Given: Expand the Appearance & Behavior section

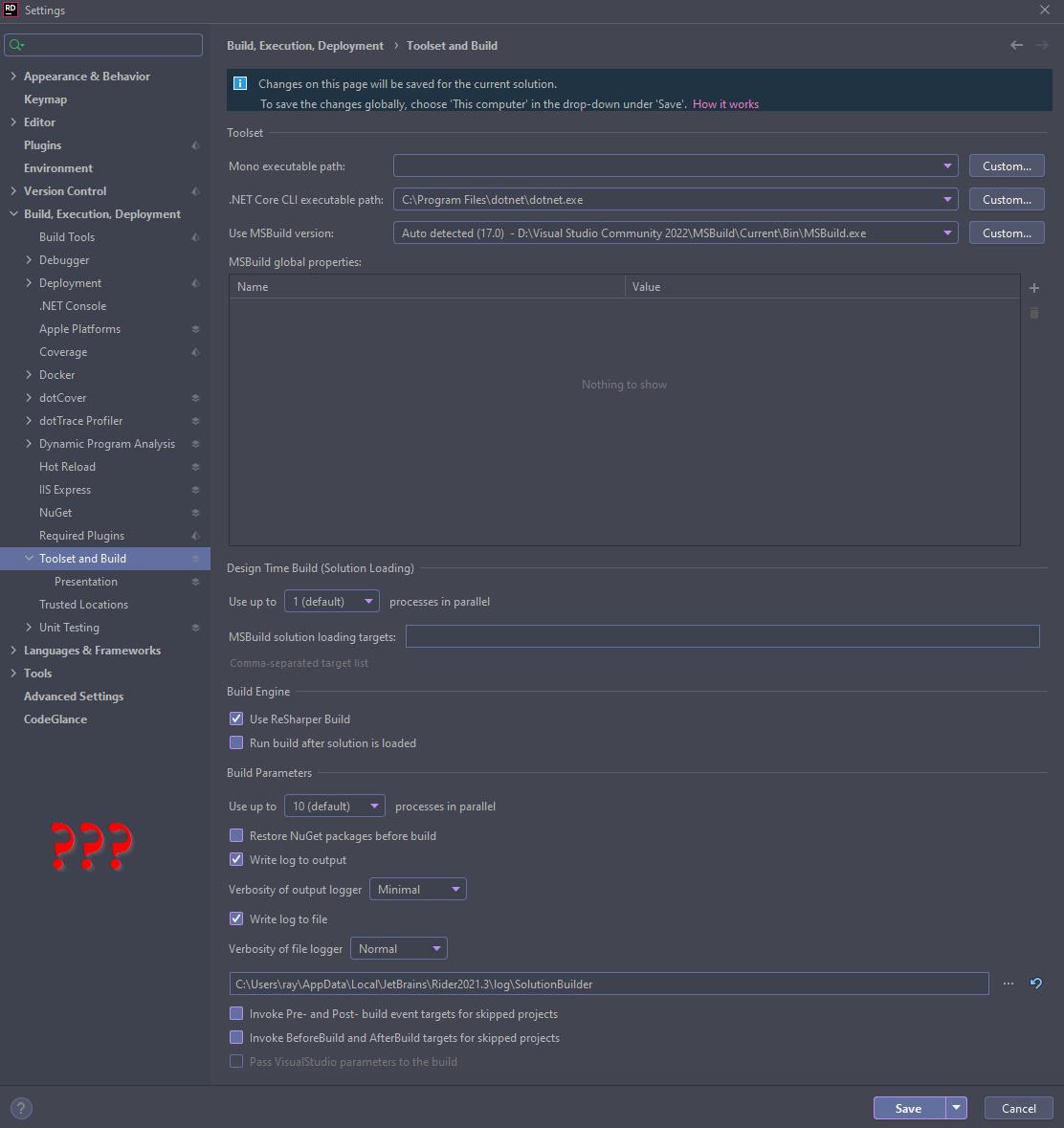Looking at the screenshot, I should [x=13, y=77].
